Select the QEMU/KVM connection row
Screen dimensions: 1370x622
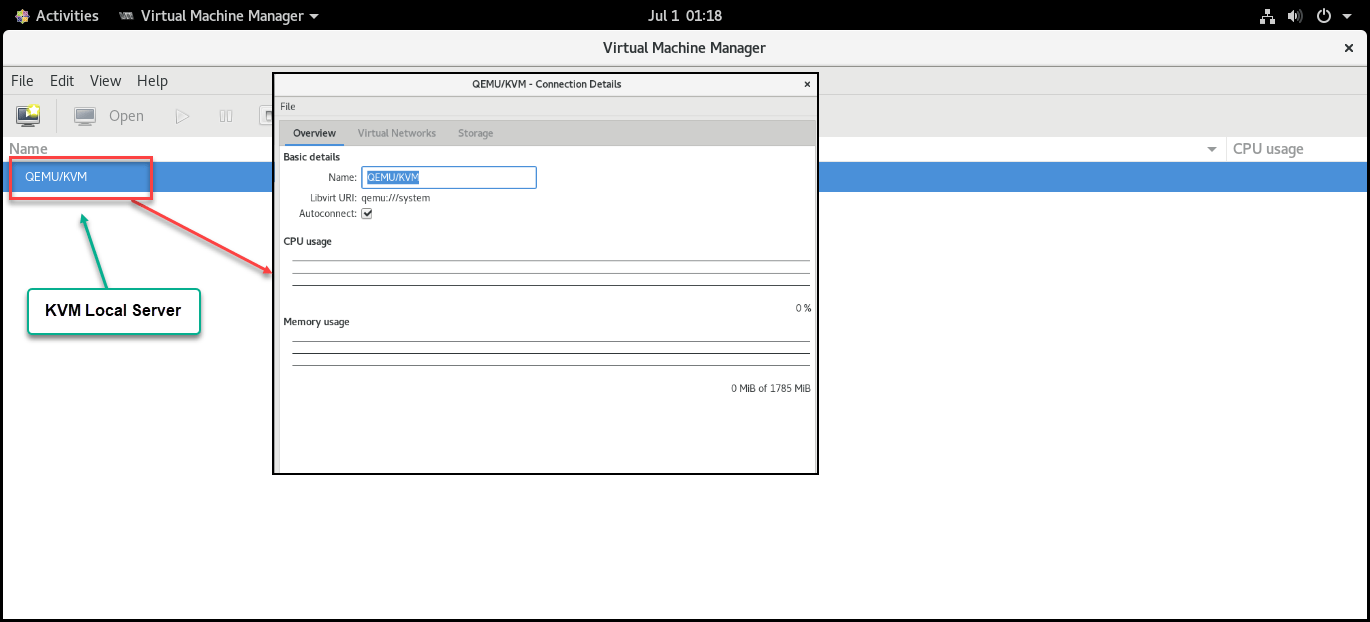tap(685, 177)
